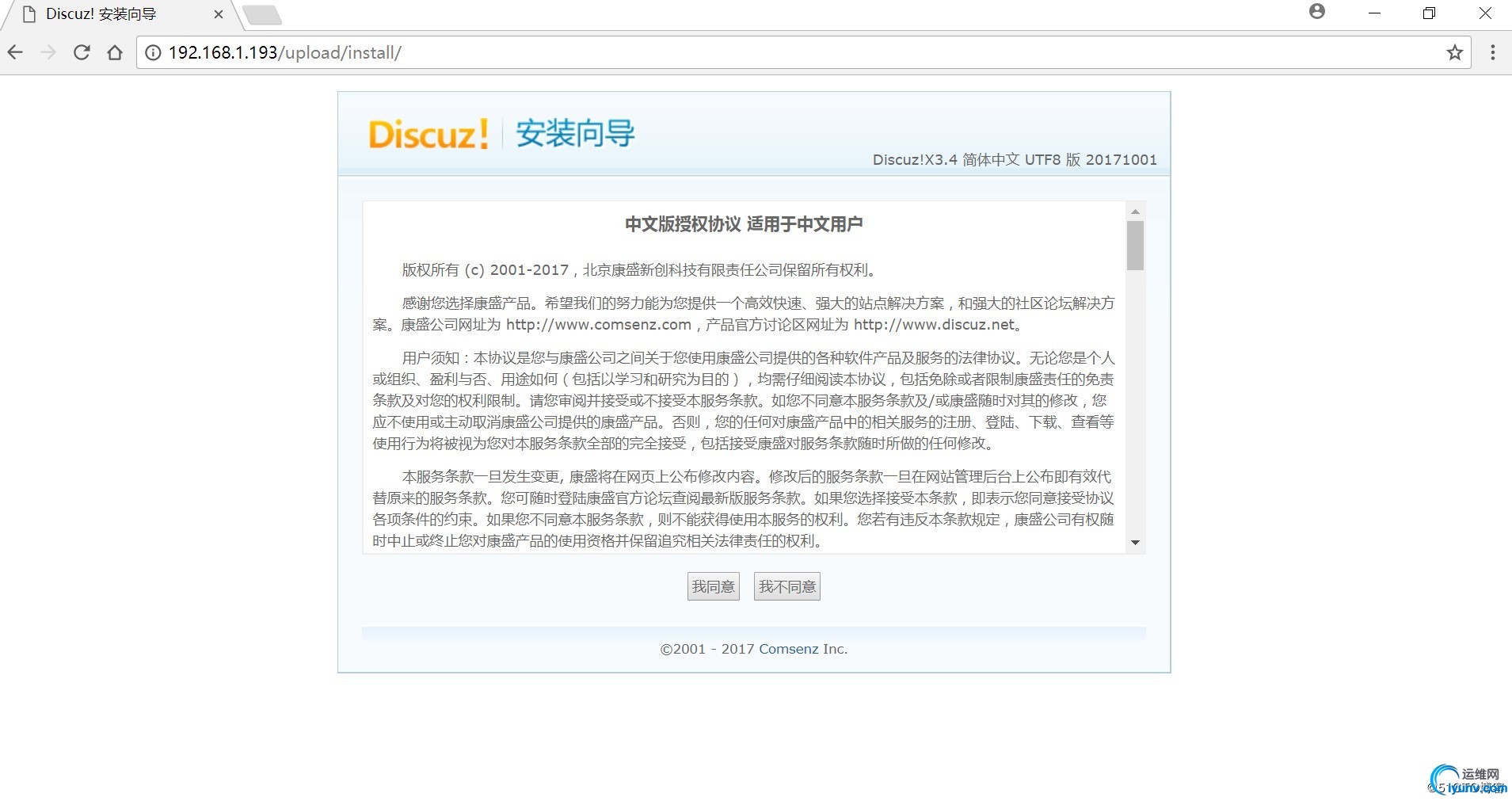
Task: Reload the install page
Action: pyautogui.click(x=82, y=52)
